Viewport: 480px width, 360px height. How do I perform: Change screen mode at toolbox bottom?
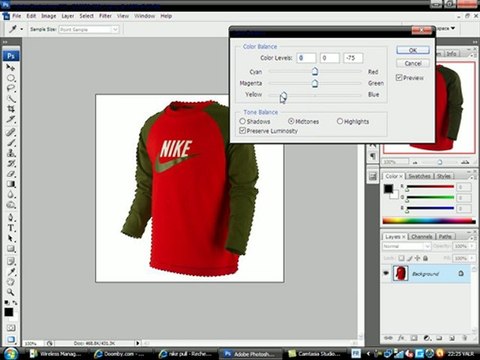pos(10,339)
